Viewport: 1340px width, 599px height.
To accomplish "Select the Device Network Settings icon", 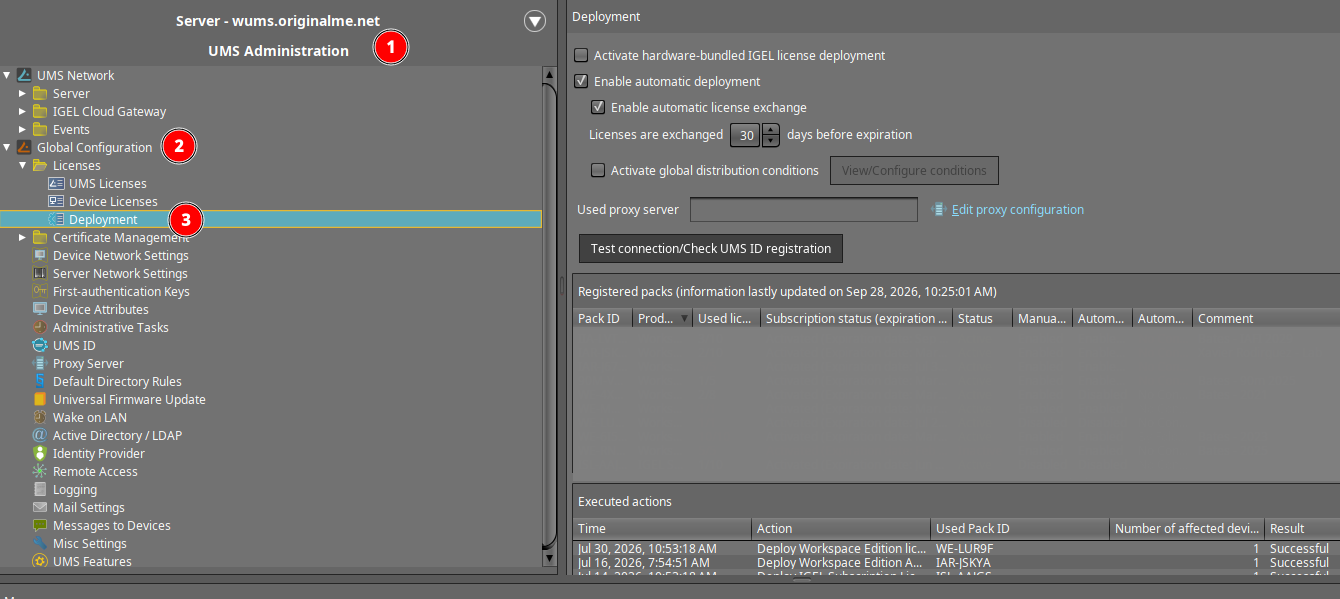I will tap(40, 256).
